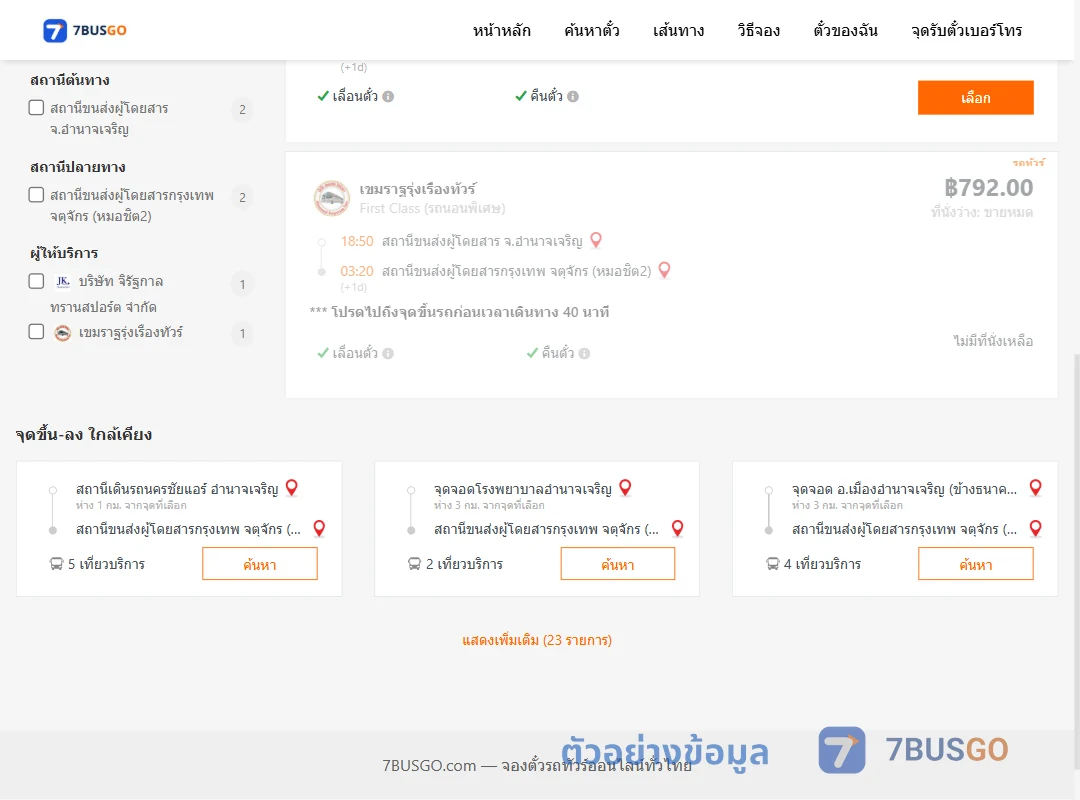Click ค้นหา for the อ.เมืองอำนาจเจริญ card
The width and height of the screenshot is (1080, 800).
click(975, 564)
